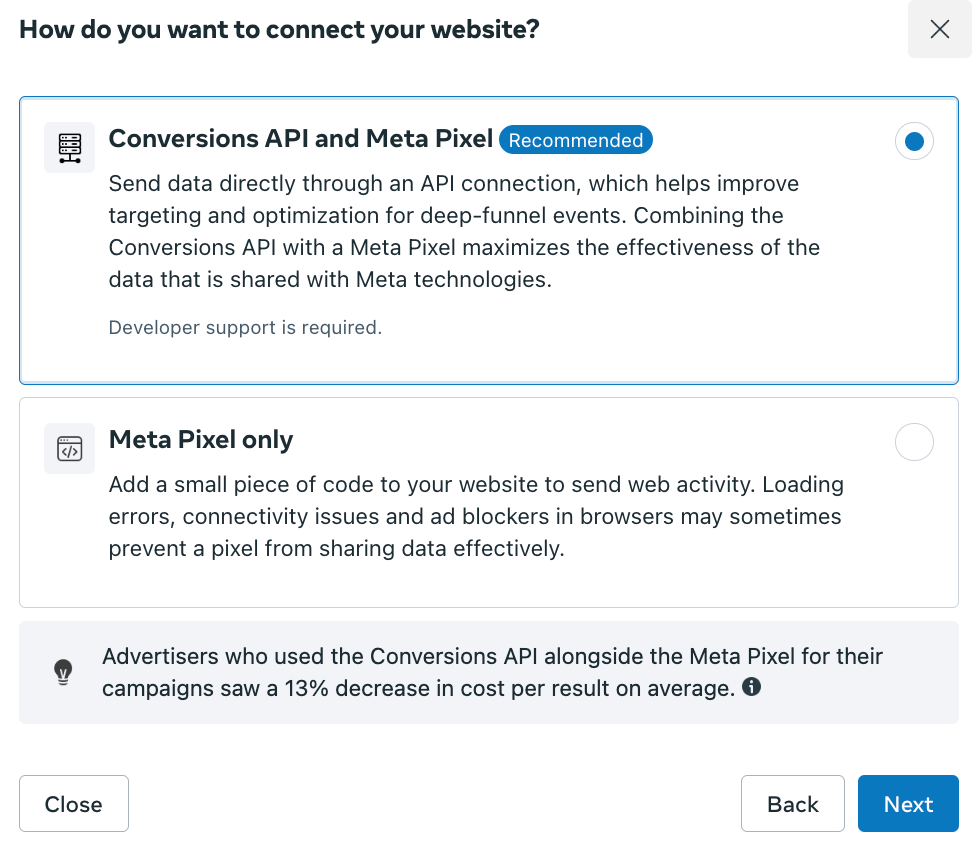Screen dimensions: 978x856
Task: Click the Next button
Action: pos(908,804)
